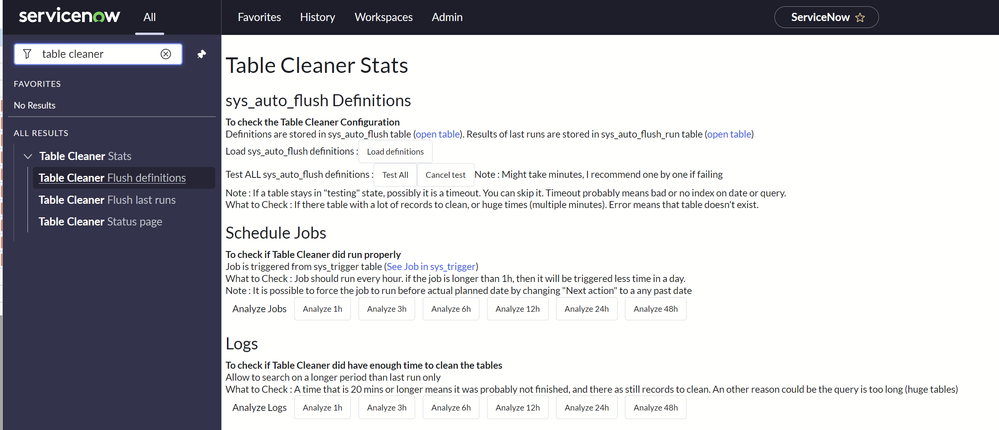The image size is (999, 430).
Task: Analyze Logs for 6h
Action: (x=451, y=408)
